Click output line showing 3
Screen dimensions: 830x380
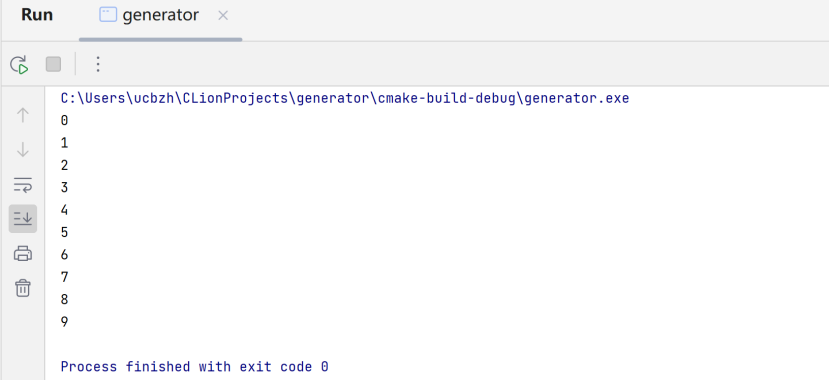pyautogui.click(x=65, y=188)
